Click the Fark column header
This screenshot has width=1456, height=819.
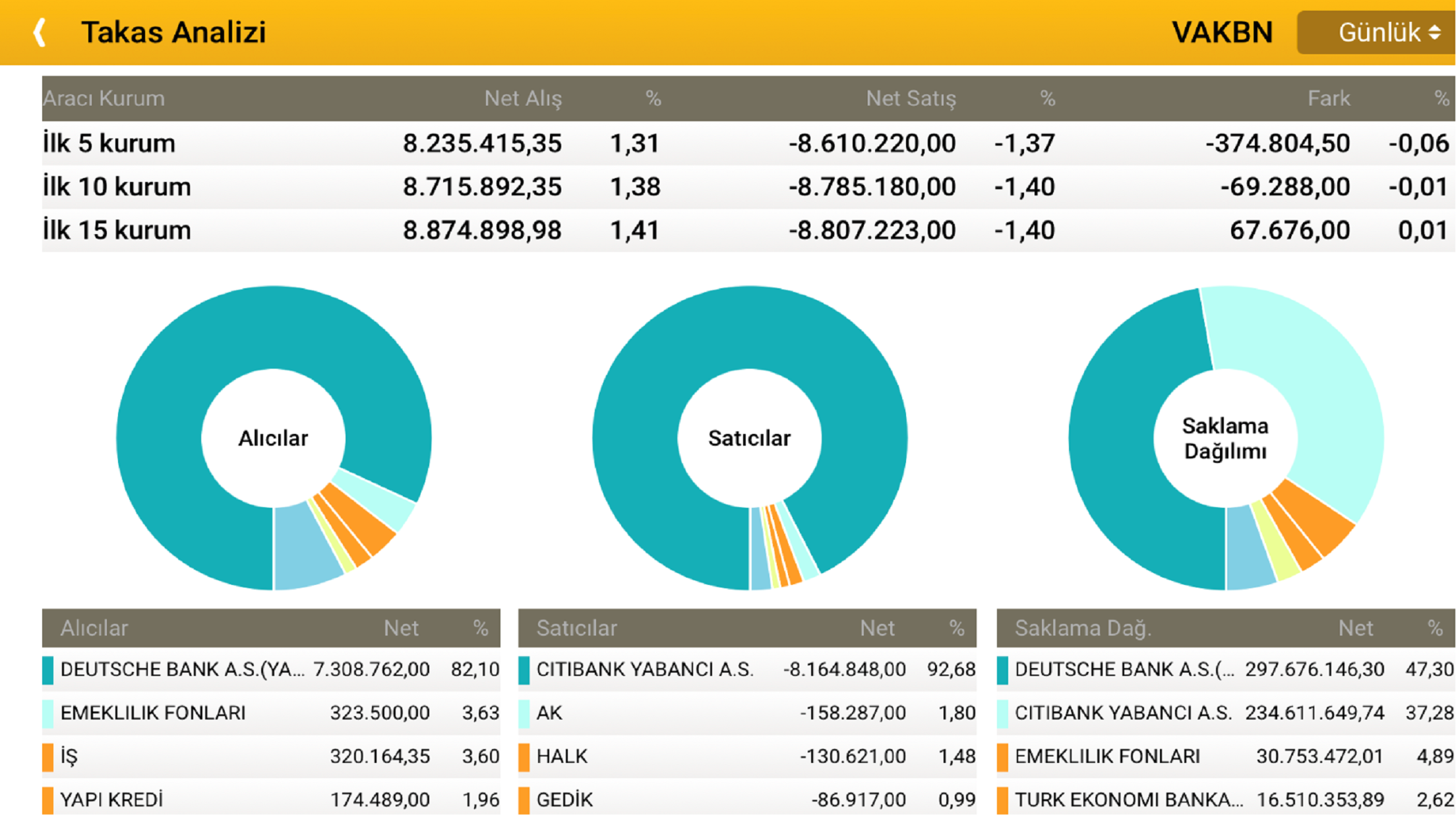pos(1328,98)
